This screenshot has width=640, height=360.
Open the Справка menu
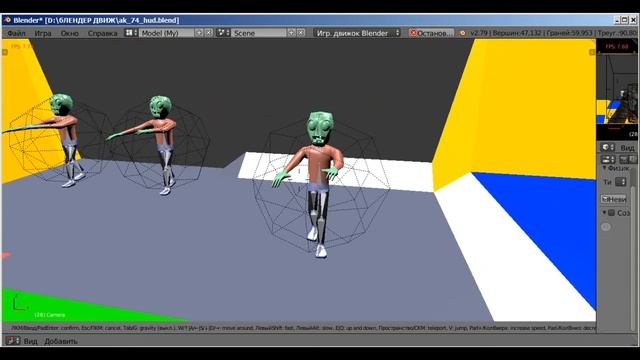click(102, 33)
